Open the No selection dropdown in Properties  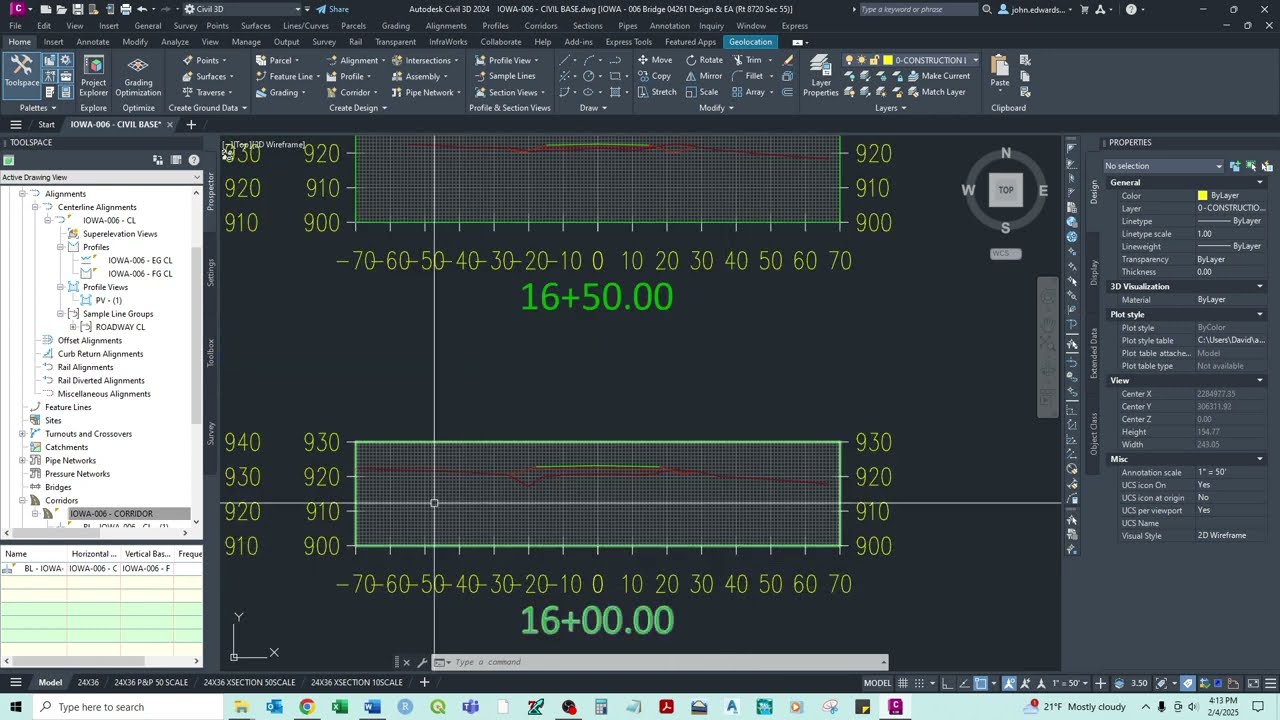pyautogui.click(x=1164, y=166)
